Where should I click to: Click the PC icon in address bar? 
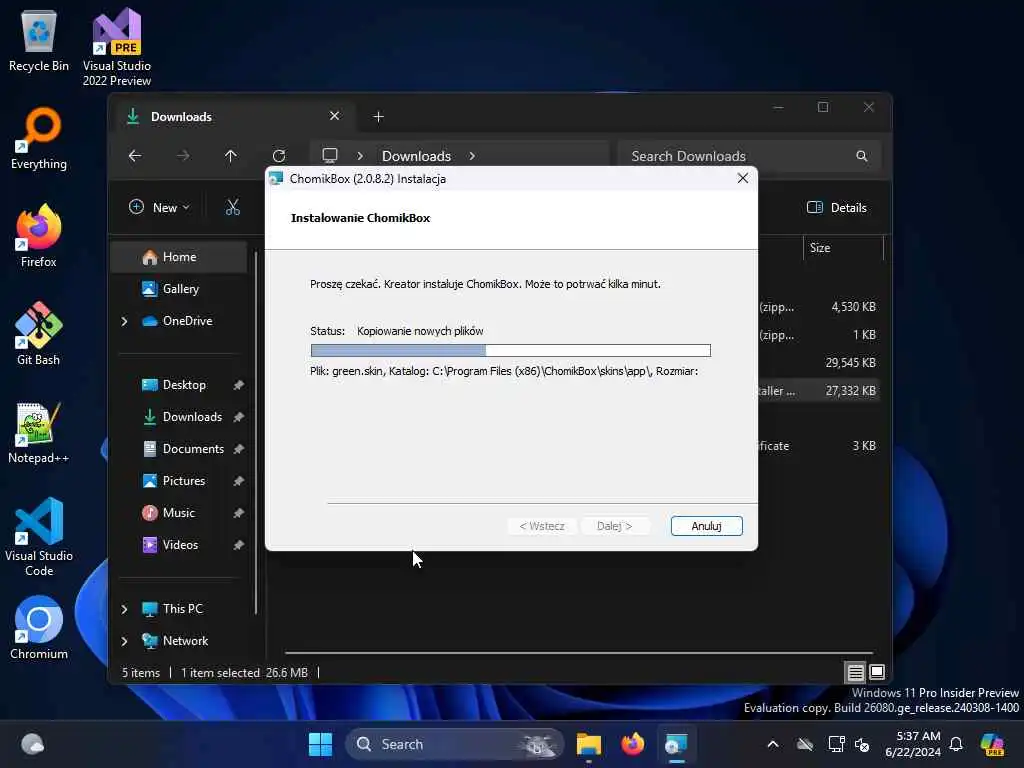[330, 155]
